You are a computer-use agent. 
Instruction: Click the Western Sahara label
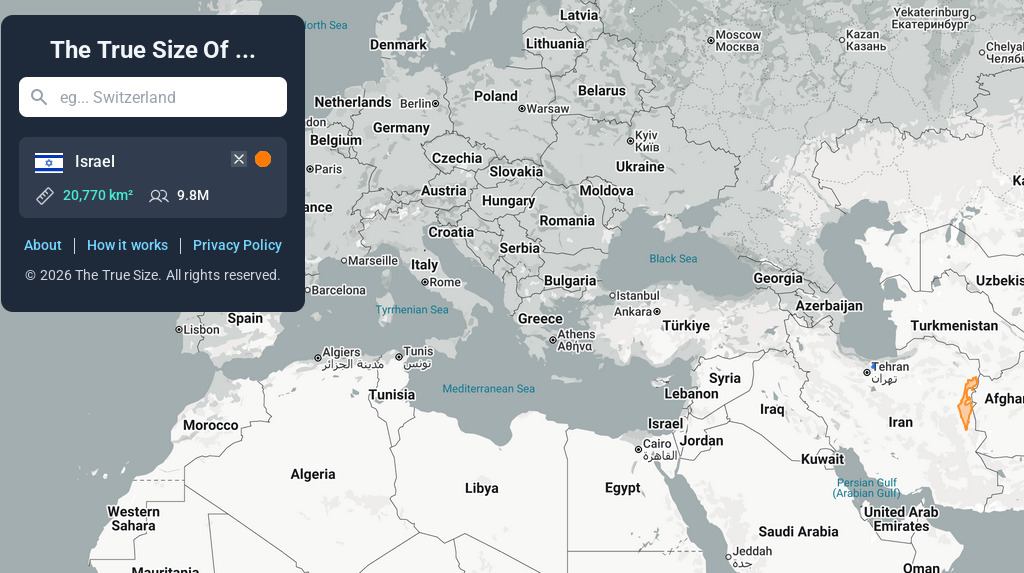(133, 519)
